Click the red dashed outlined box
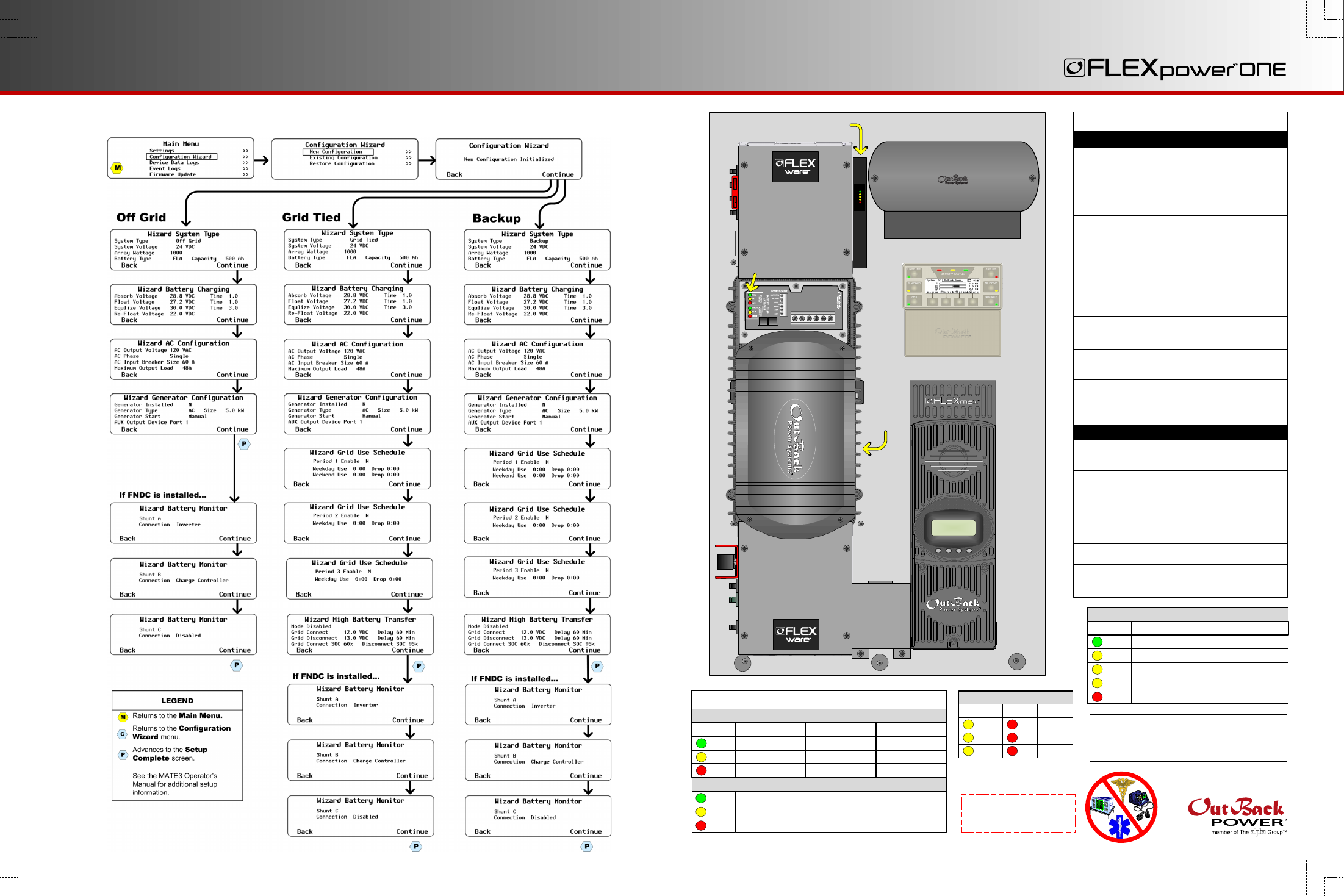 (x=1018, y=814)
